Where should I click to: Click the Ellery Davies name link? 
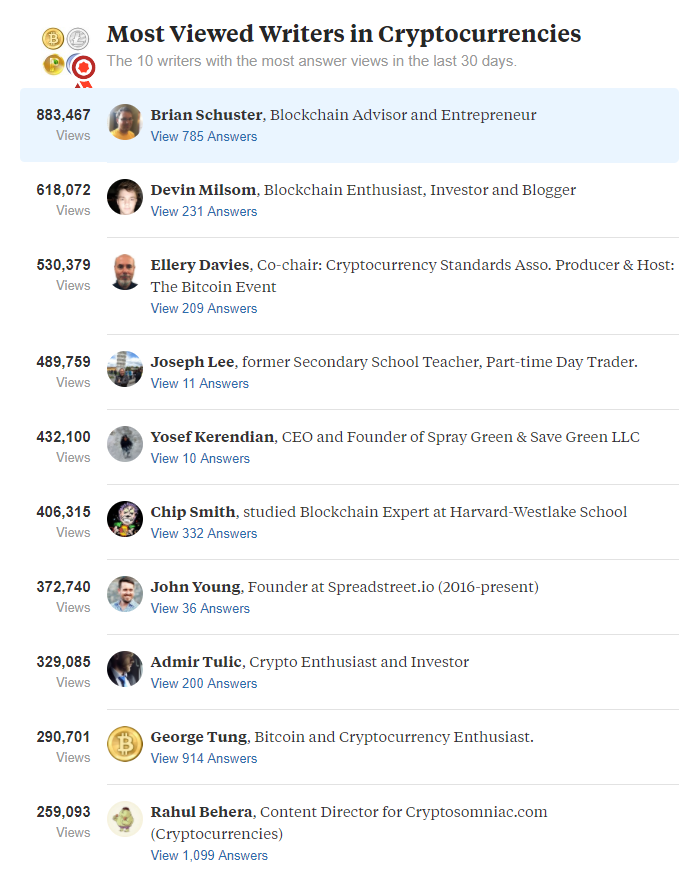[200, 265]
